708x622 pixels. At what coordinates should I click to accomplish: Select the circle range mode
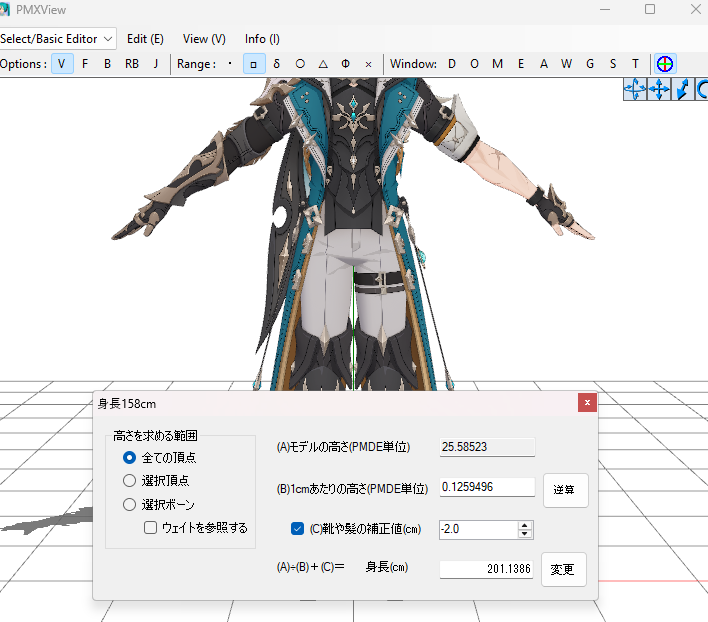click(300, 64)
